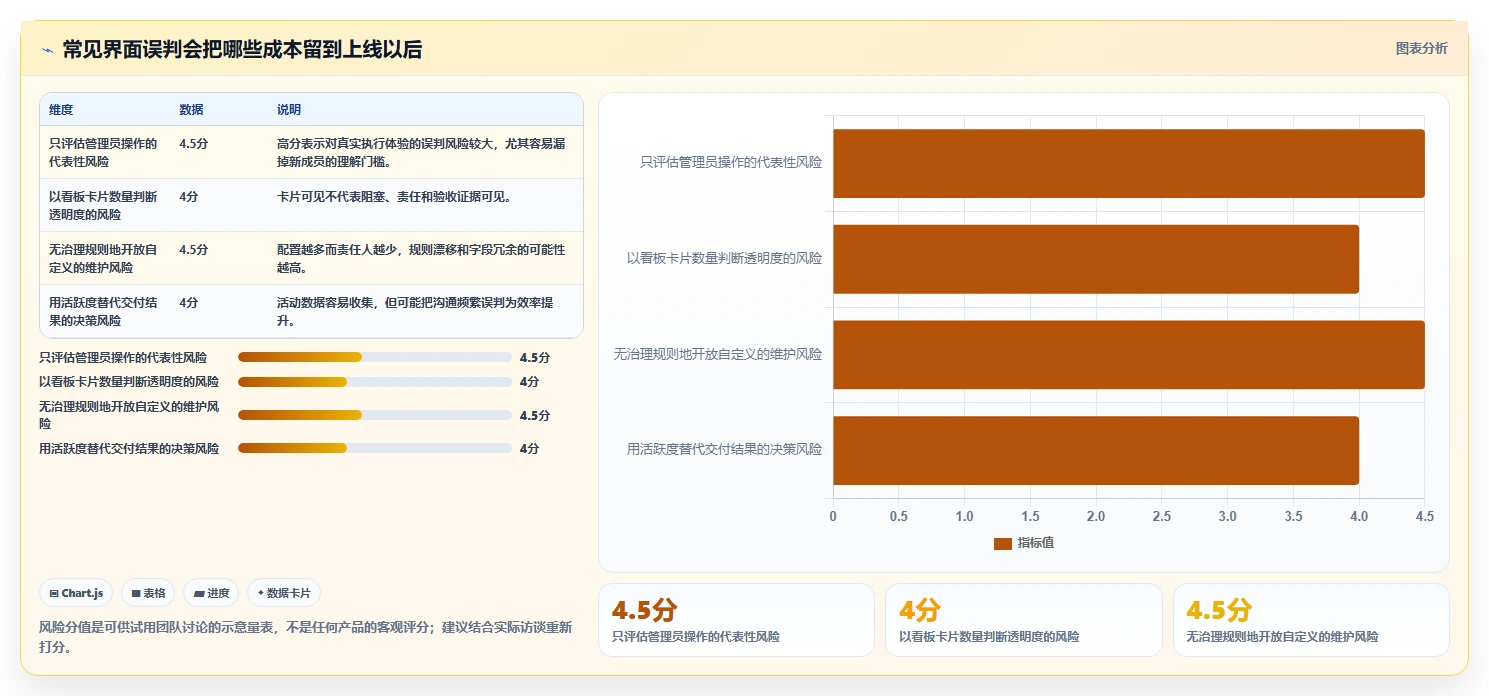
Task: Click chart y-axis label 以看板卡片数量判断透明度的风险
Action: tap(724, 258)
